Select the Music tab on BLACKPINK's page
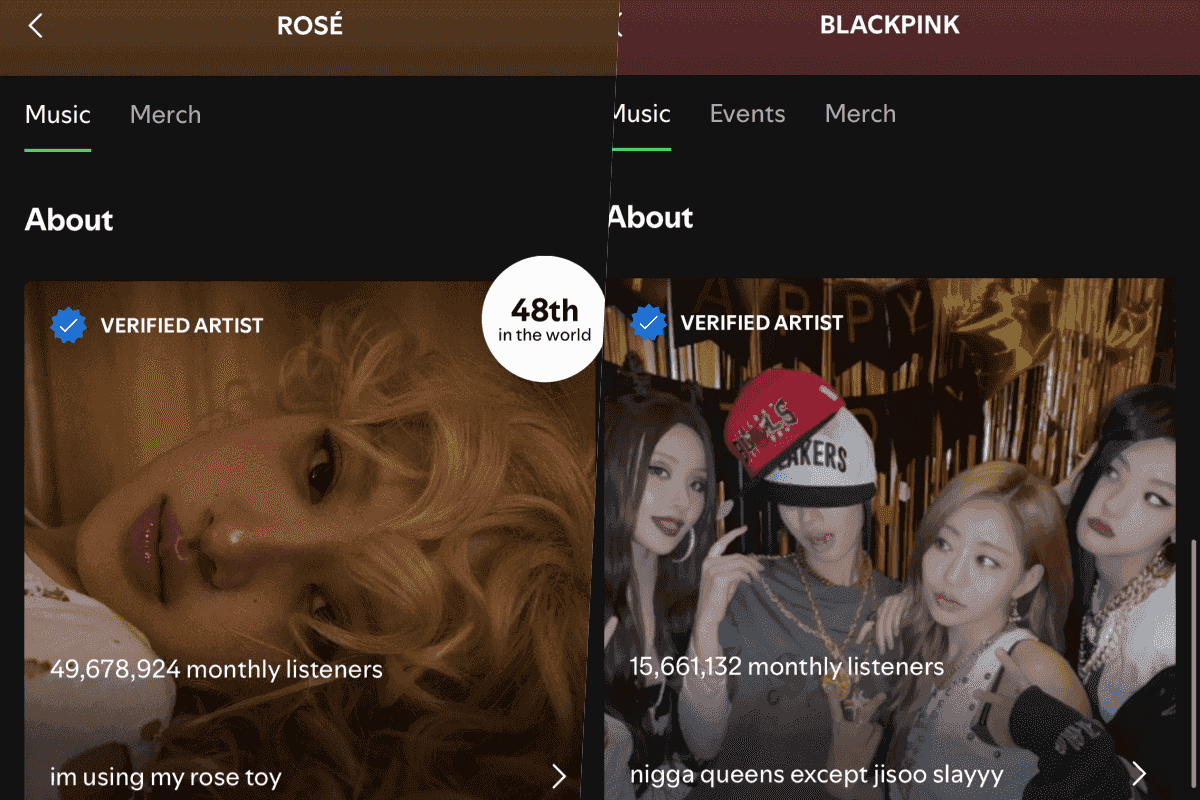 [640, 114]
